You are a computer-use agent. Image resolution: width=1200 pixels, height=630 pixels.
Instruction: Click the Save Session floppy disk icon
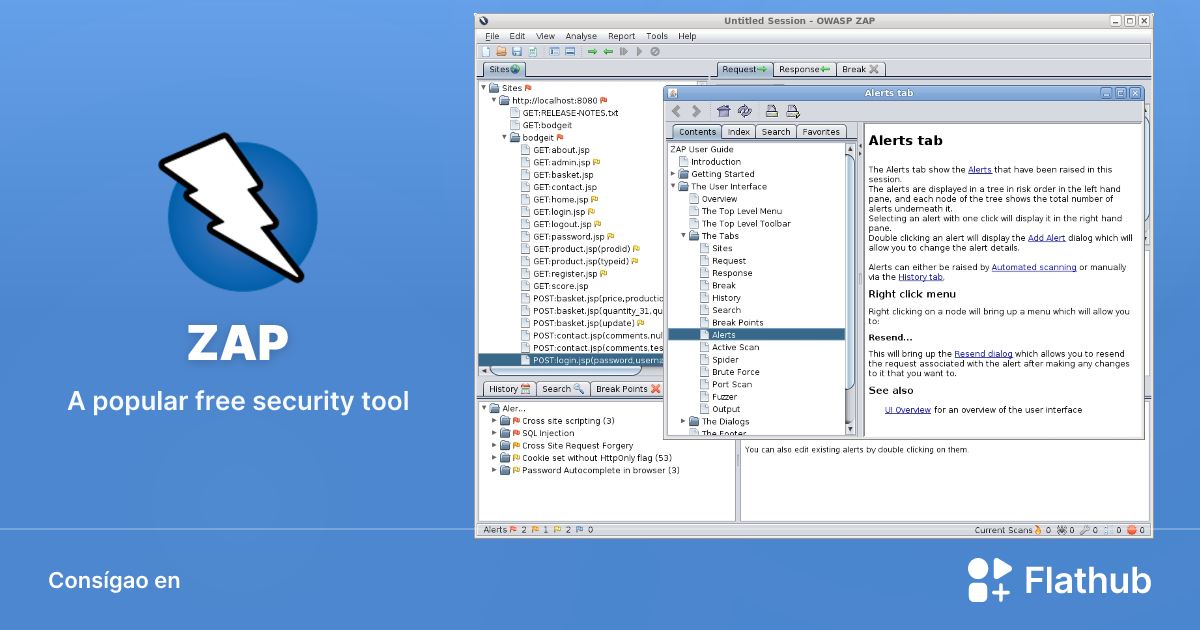point(517,51)
